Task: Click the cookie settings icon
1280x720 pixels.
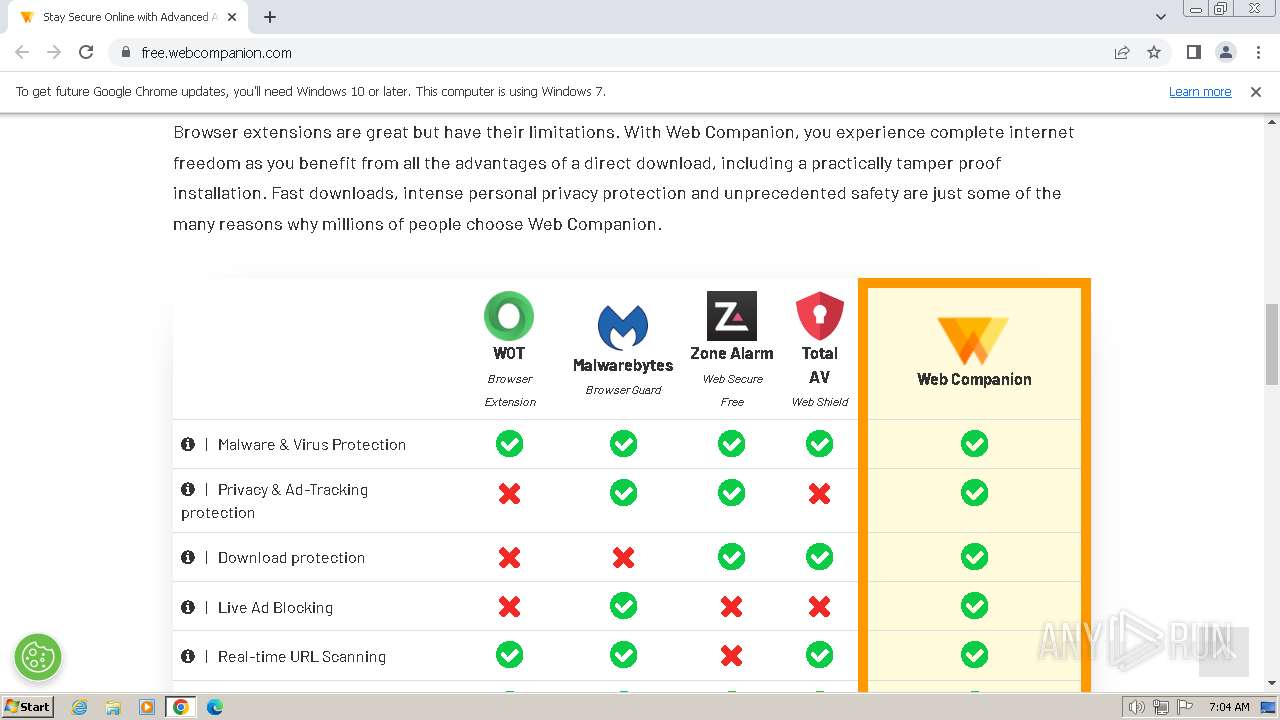Action: click(x=38, y=657)
